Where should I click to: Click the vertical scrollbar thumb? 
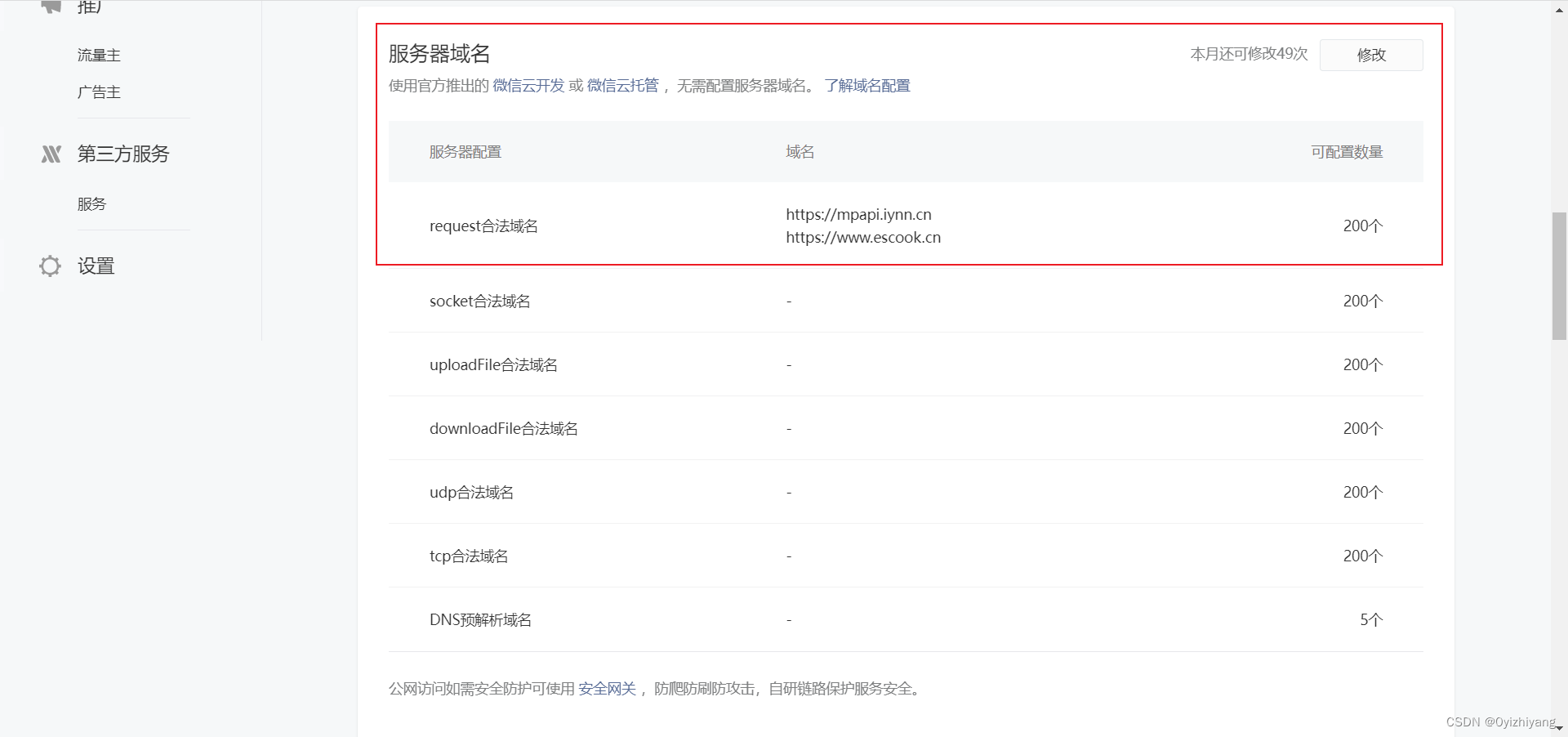click(x=1559, y=276)
